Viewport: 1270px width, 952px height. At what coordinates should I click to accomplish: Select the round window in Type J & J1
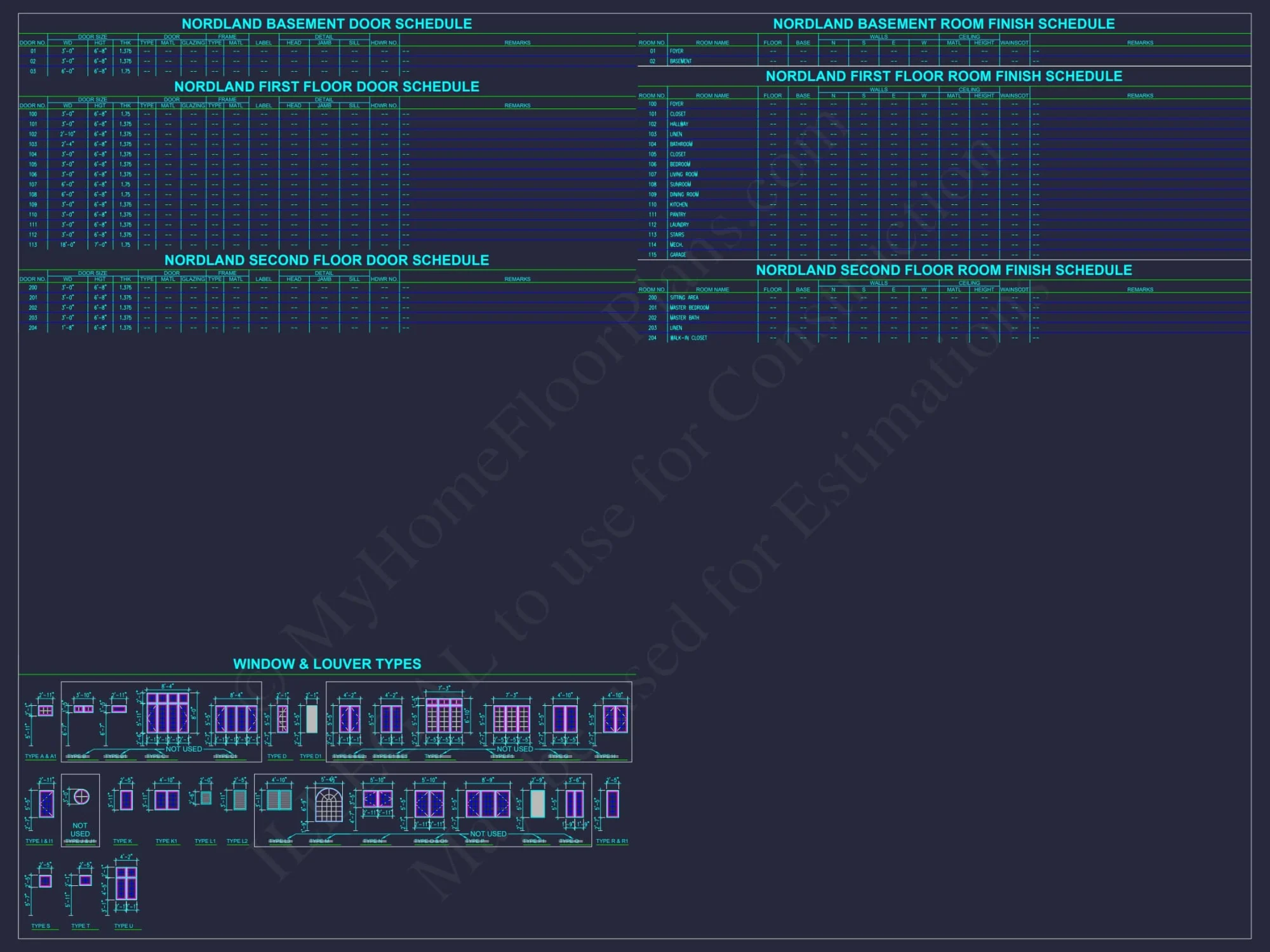click(x=82, y=797)
